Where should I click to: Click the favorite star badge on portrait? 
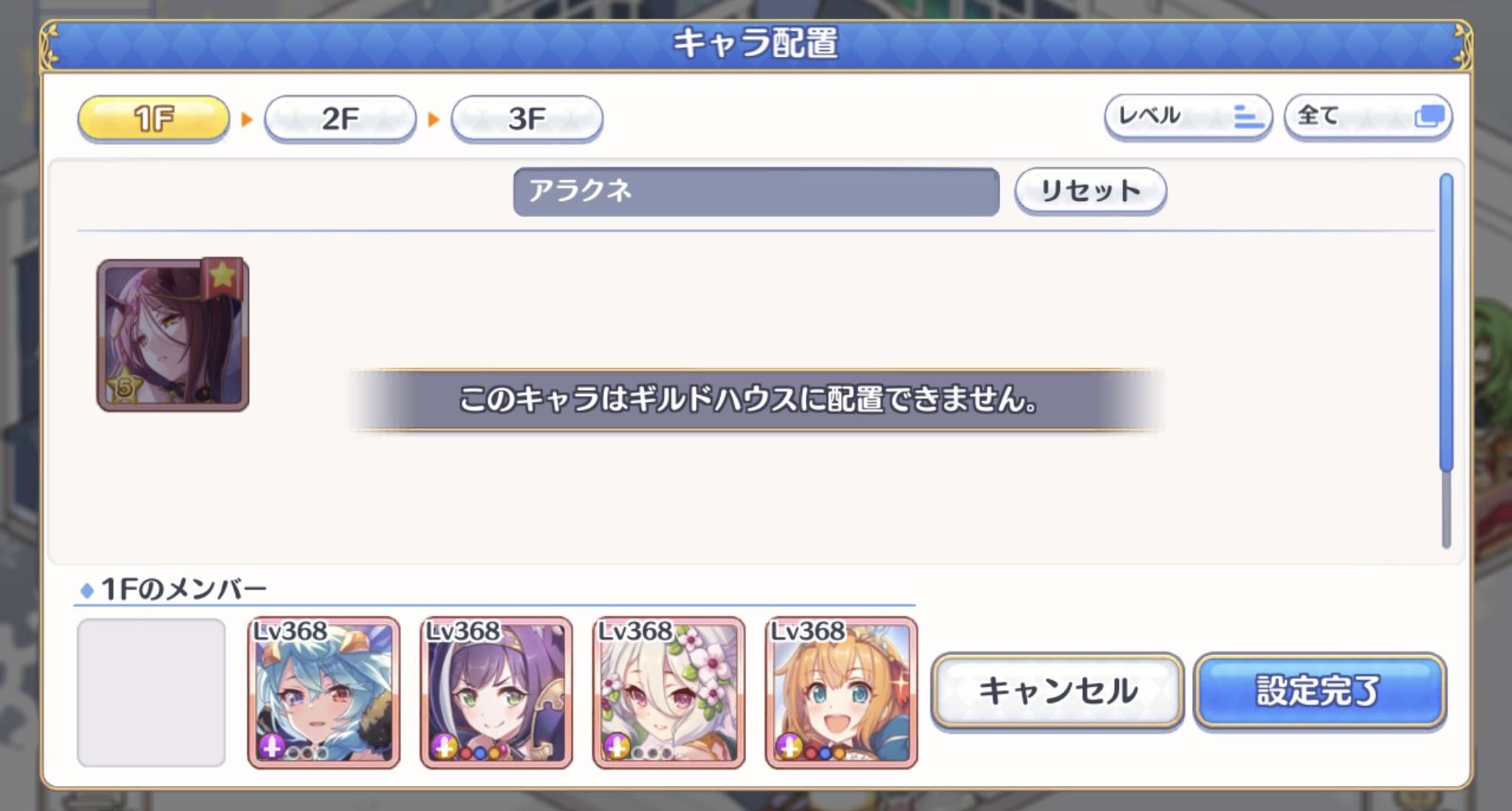click(x=222, y=276)
